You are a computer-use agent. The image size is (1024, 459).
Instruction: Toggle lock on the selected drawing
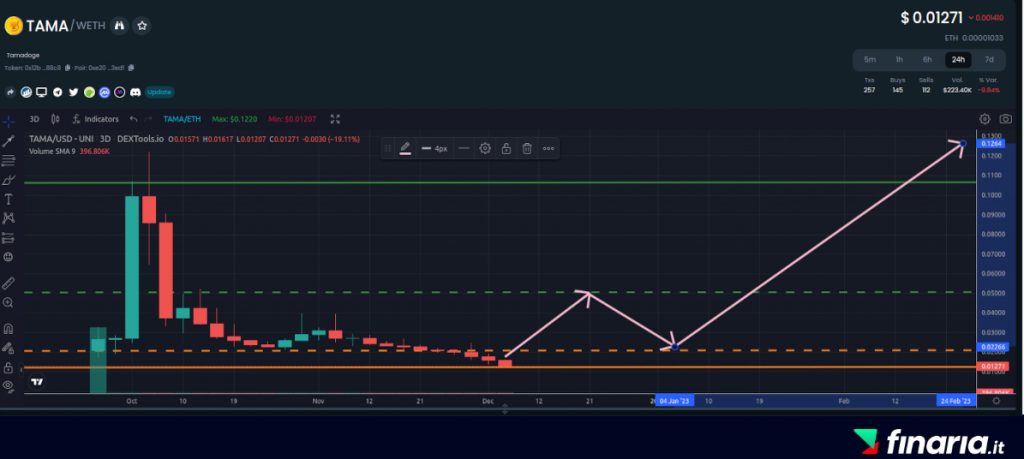point(506,148)
